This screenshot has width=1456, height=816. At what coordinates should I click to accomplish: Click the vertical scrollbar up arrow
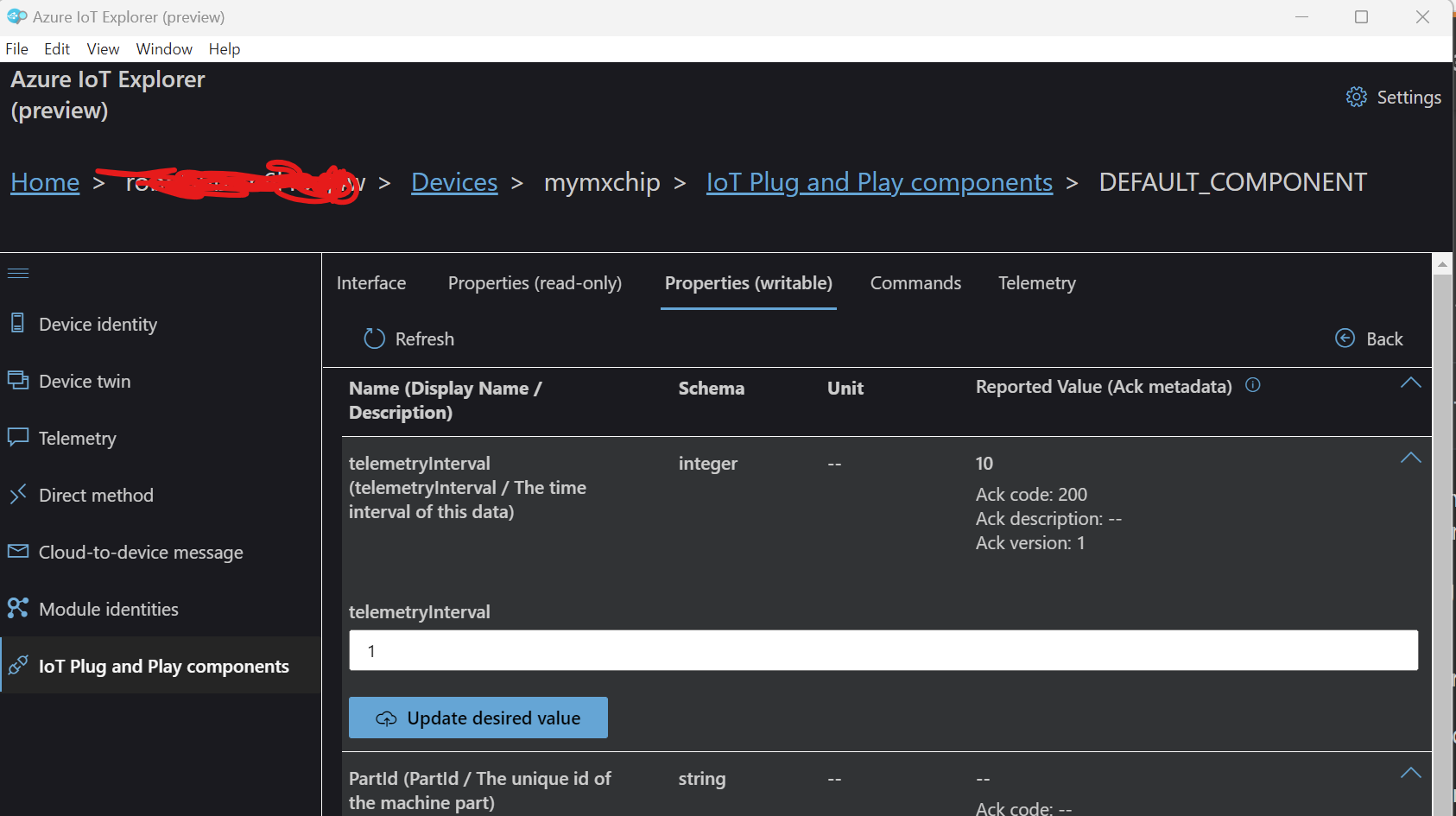pyautogui.click(x=1441, y=263)
